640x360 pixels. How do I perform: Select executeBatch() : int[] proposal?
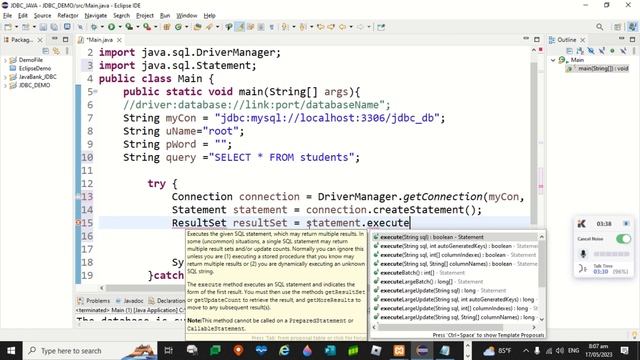click(455, 273)
